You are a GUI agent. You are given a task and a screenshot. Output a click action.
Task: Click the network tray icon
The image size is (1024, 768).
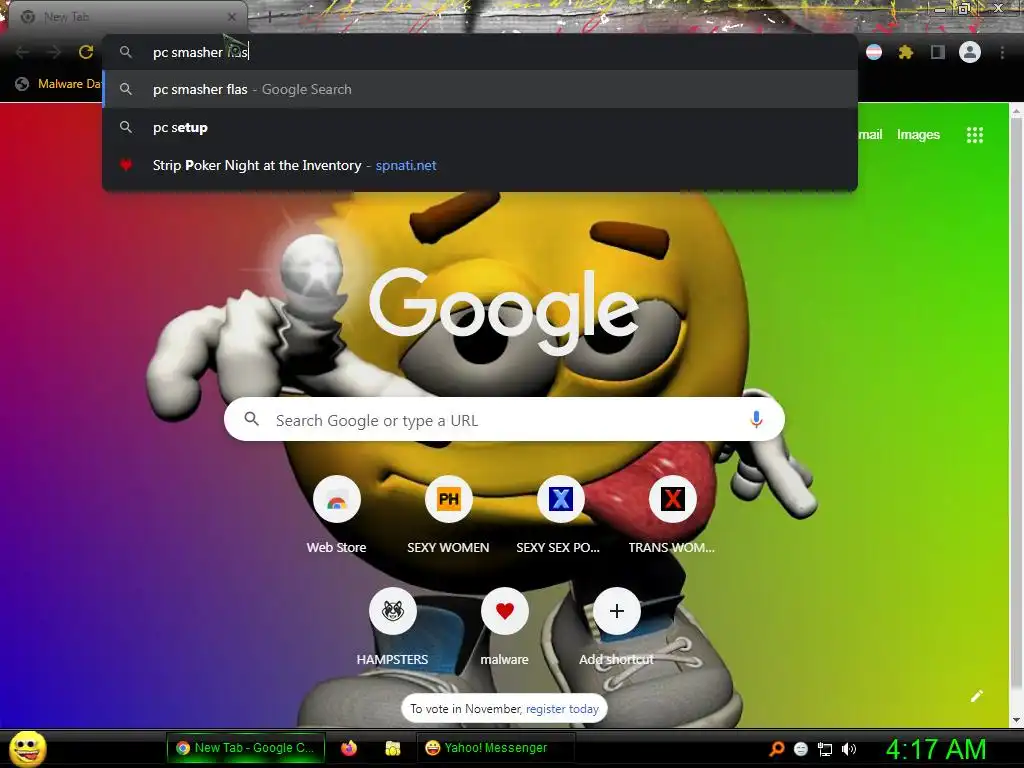pyautogui.click(x=825, y=748)
